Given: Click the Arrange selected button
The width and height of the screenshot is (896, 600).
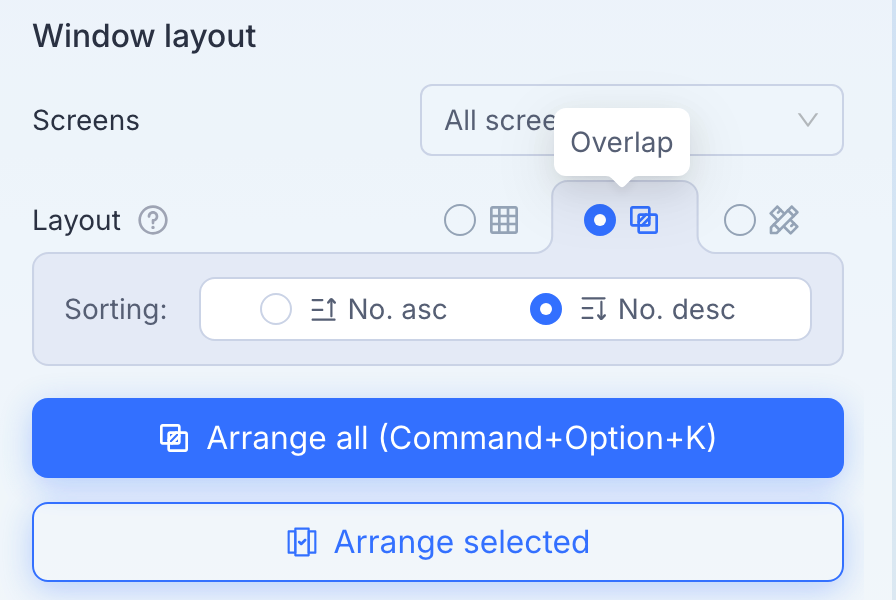Looking at the screenshot, I should click(438, 542).
